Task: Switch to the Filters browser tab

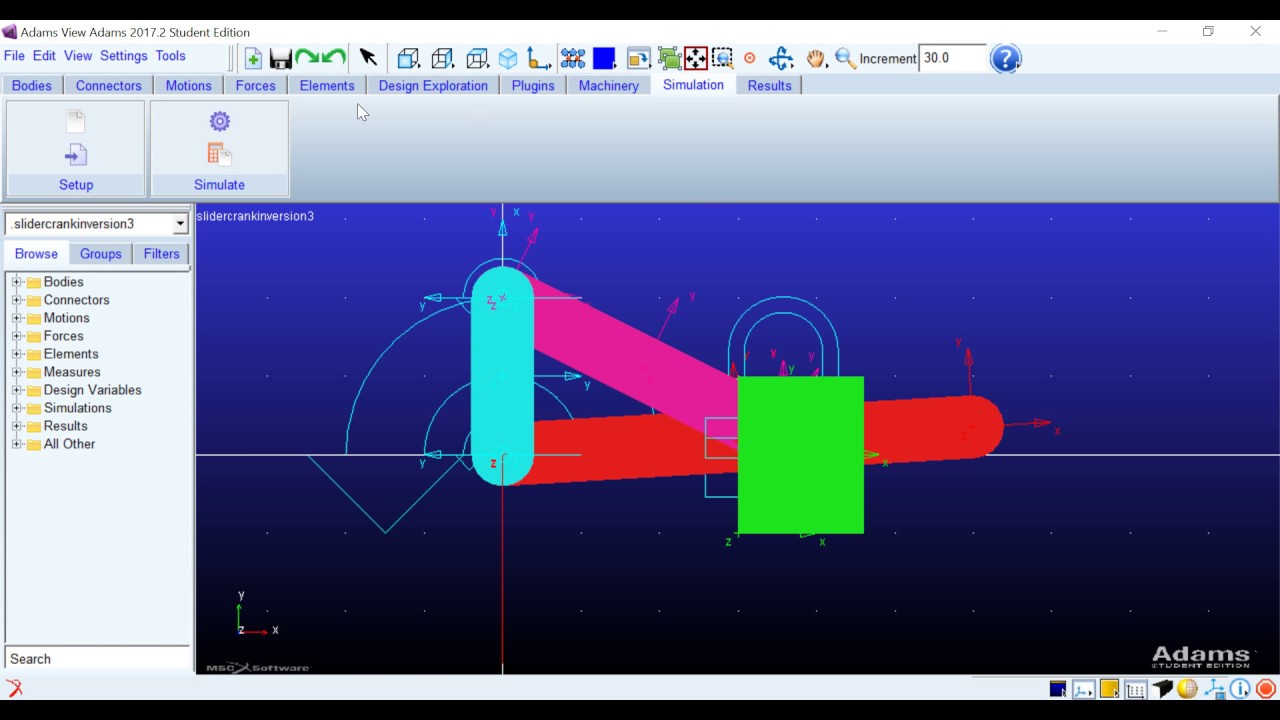Action: [161, 254]
